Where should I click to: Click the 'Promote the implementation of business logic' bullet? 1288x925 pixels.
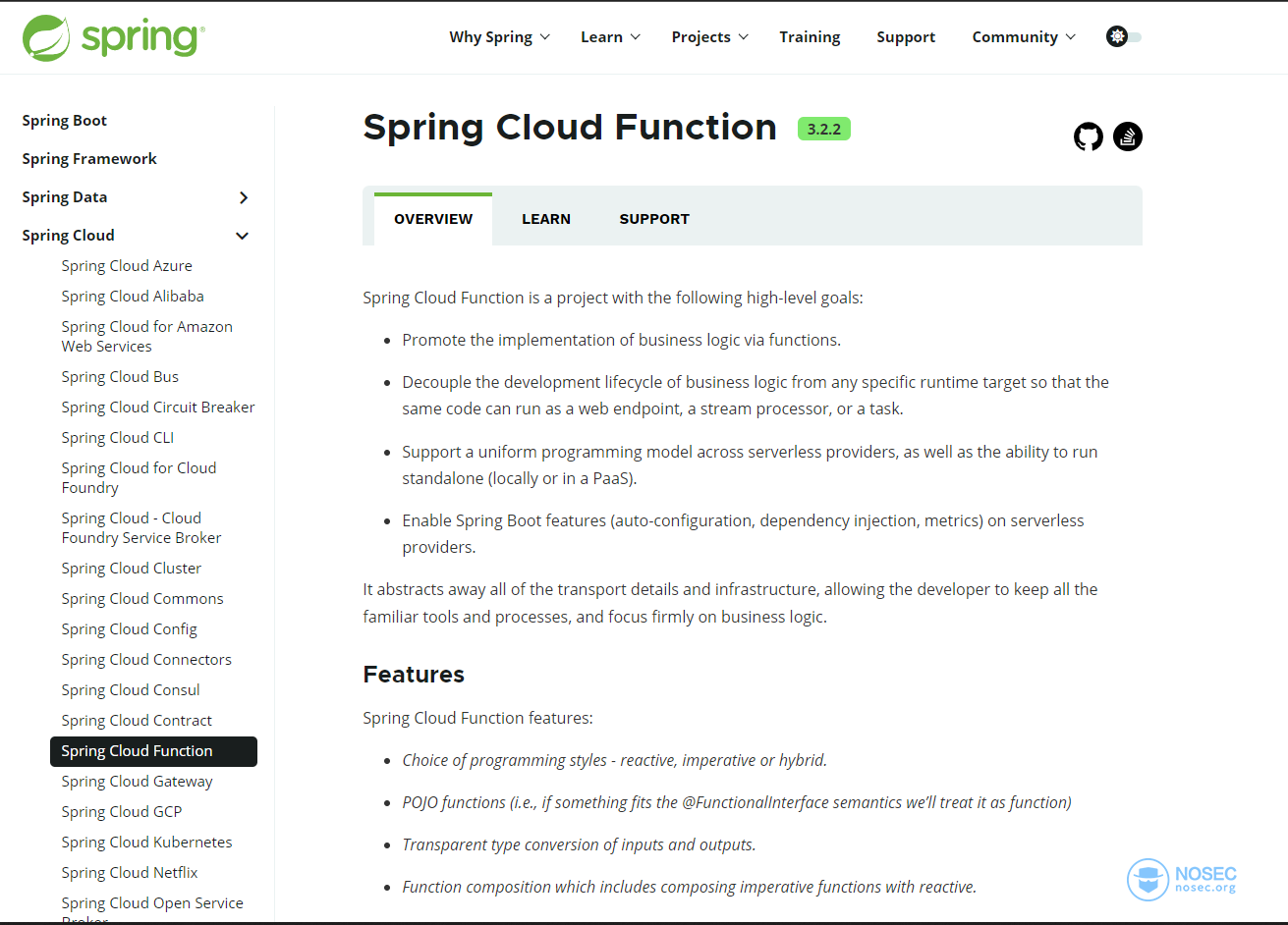(x=621, y=340)
